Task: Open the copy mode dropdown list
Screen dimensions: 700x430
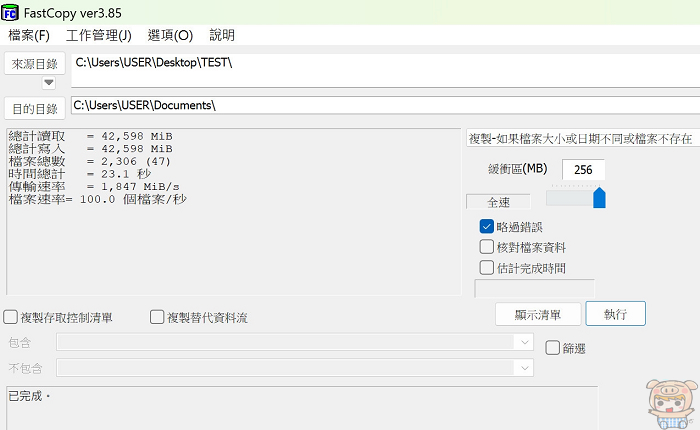Action: (582, 138)
